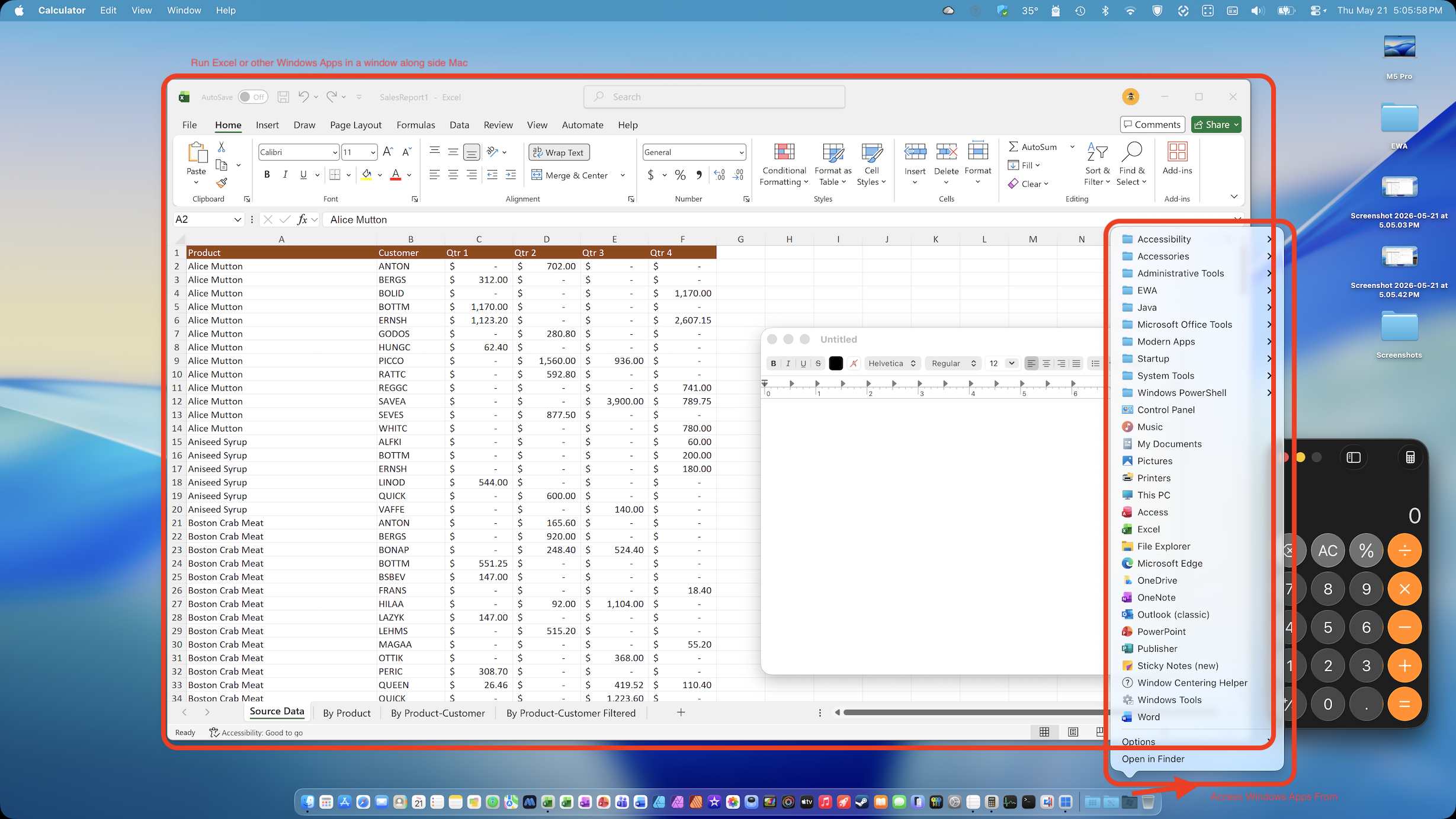Click the Insert Function fx icon

302,220
